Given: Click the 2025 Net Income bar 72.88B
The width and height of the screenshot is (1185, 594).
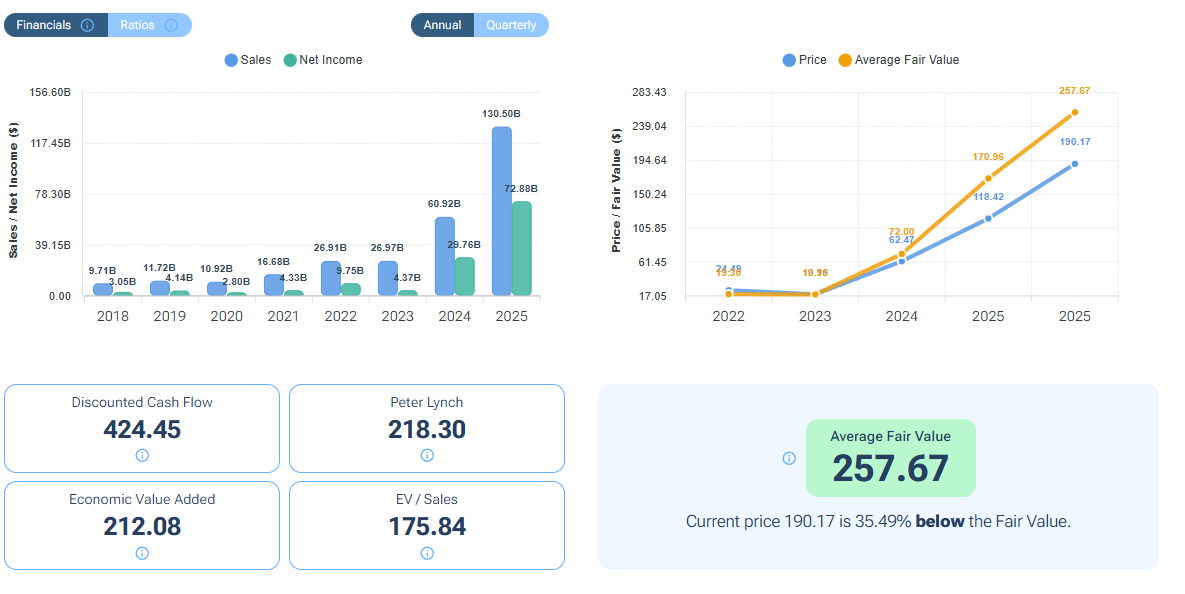Looking at the screenshot, I should [521, 249].
